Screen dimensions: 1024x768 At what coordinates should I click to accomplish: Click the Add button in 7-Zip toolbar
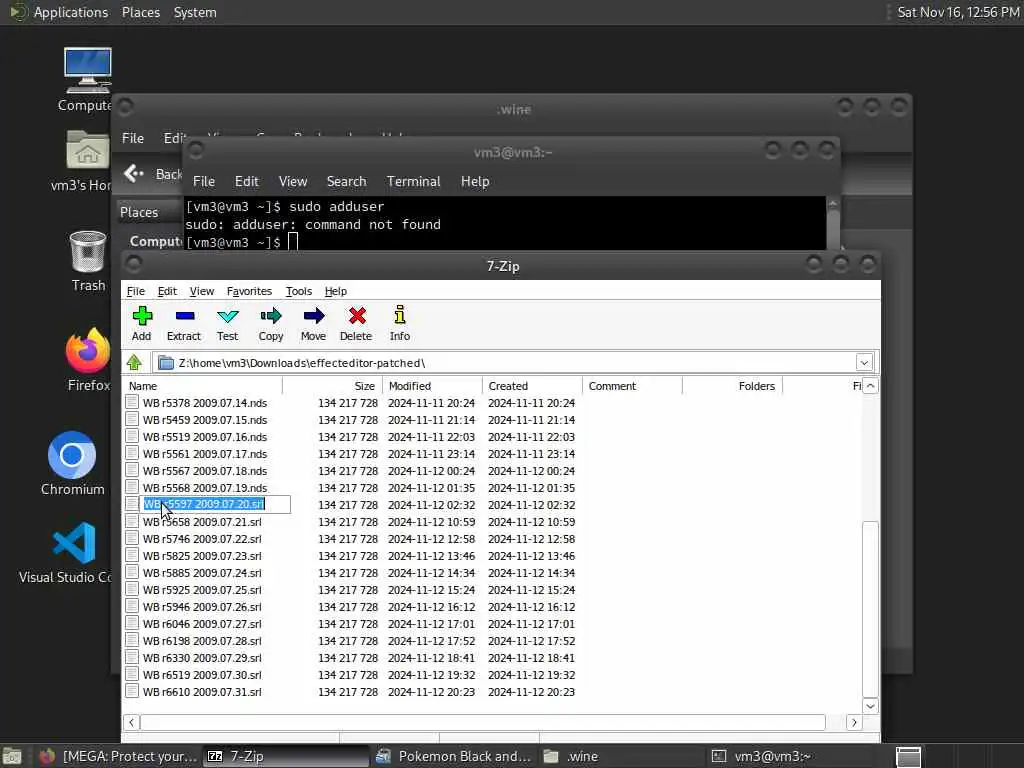click(142, 323)
